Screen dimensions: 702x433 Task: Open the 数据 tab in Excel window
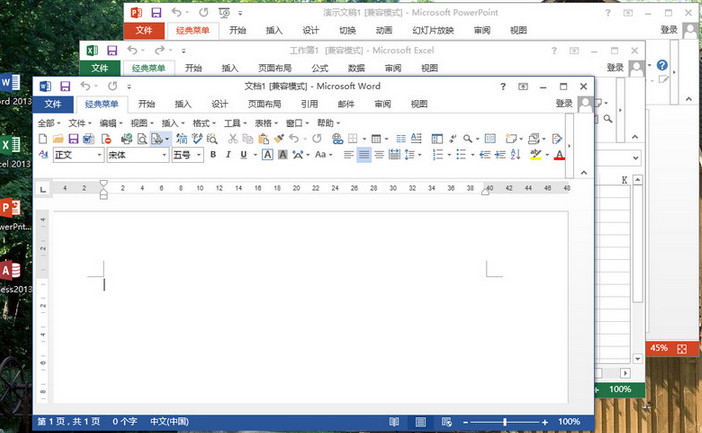point(356,68)
